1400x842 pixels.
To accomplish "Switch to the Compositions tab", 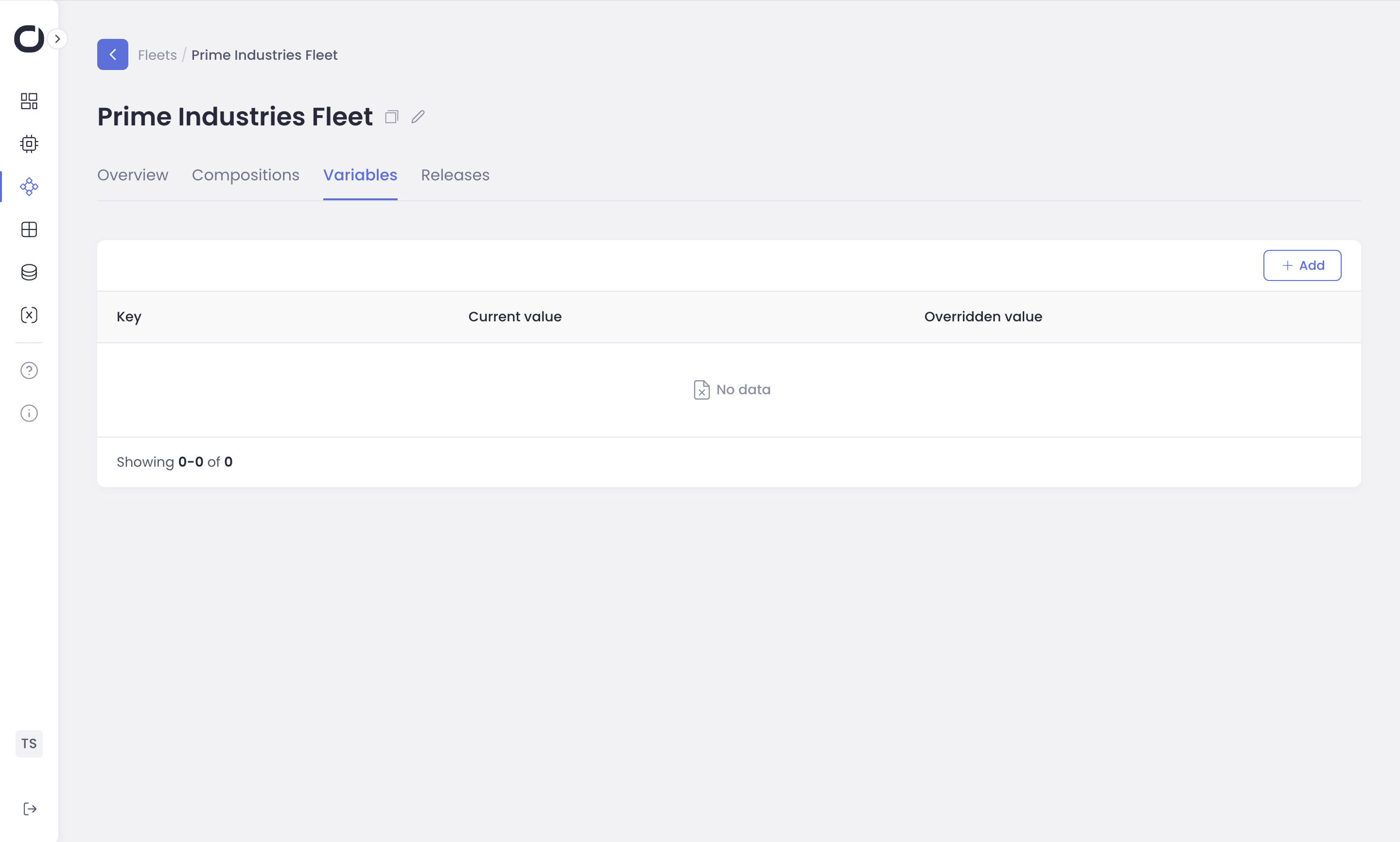I will [x=245, y=175].
